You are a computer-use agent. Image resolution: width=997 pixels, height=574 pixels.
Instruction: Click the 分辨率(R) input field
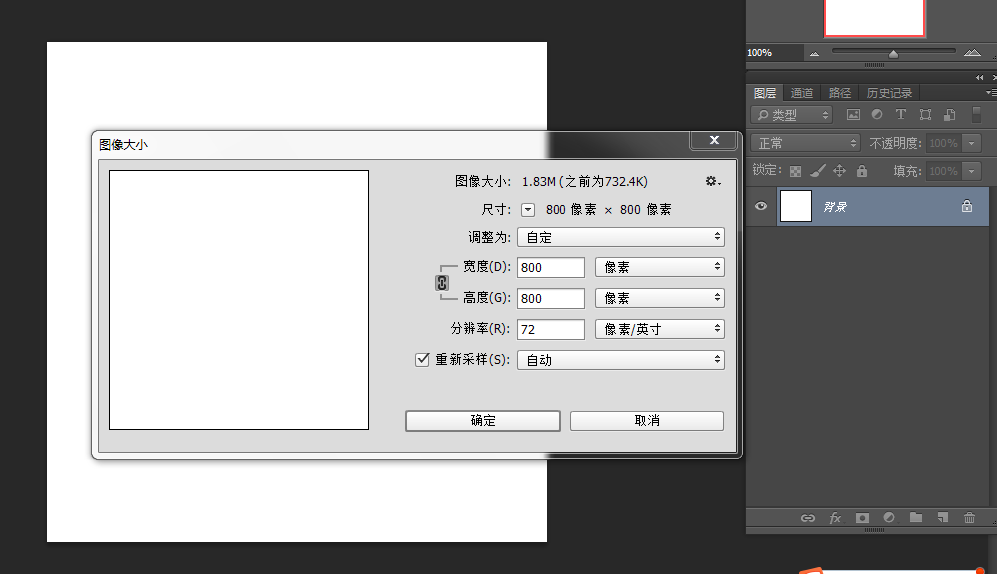click(551, 329)
